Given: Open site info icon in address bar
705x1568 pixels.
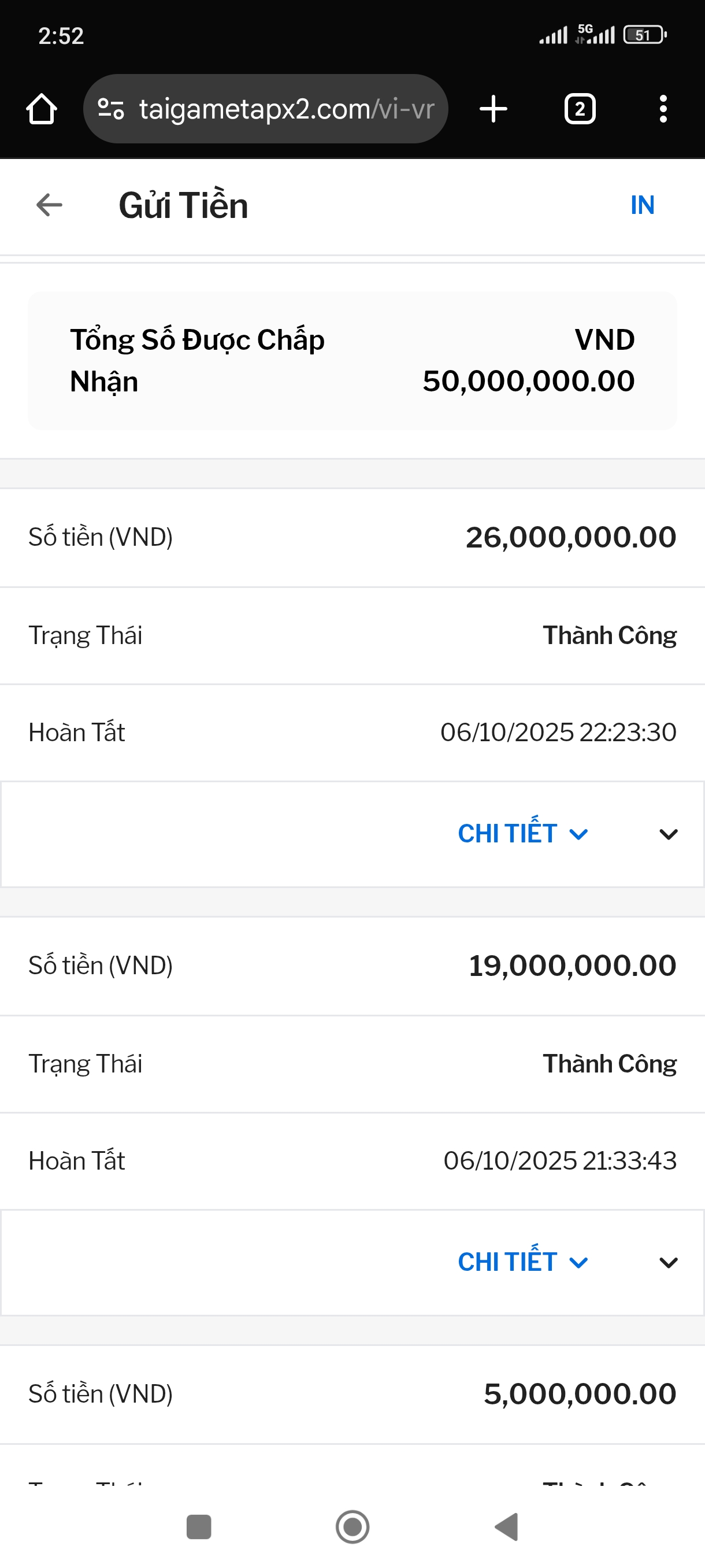Looking at the screenshot, I should pyautogui.click(x=111, y=110).
